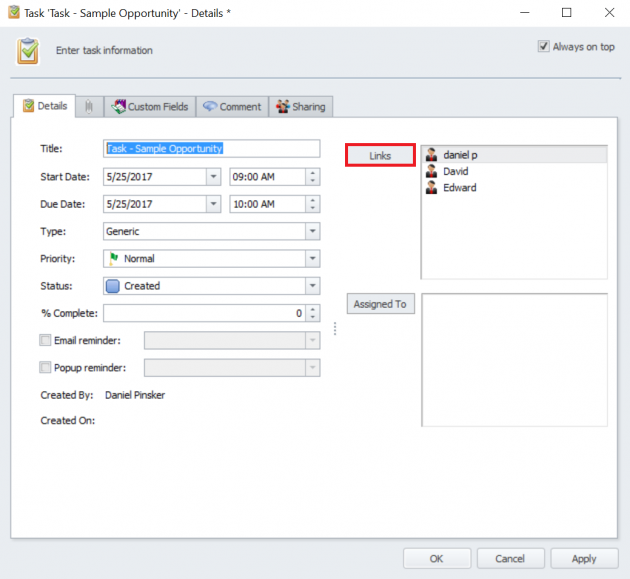Screen dimensions: 630x579
Task: Switch to the Sharing tab
Action: [x=300, y=106]
